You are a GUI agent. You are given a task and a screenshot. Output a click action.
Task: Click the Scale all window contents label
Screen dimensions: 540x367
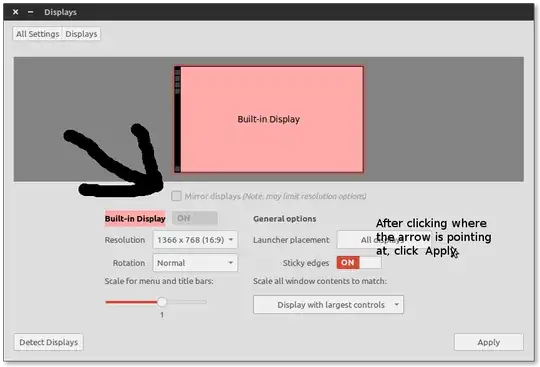(320, 281)
